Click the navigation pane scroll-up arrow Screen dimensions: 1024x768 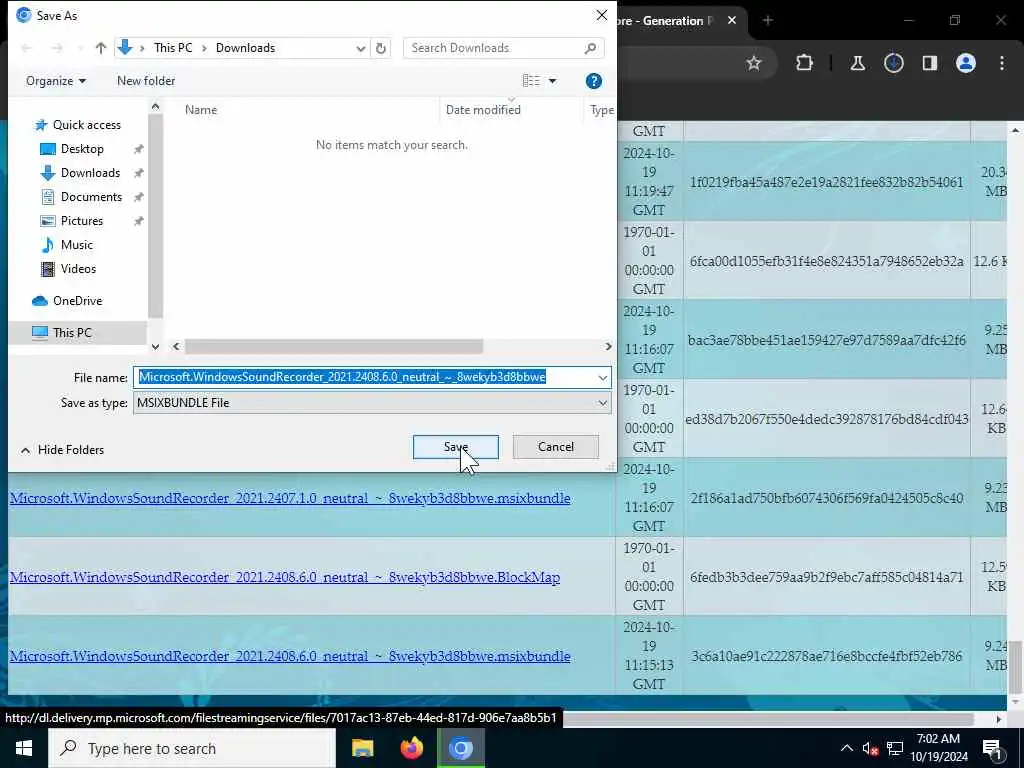[x=155, y=106]
